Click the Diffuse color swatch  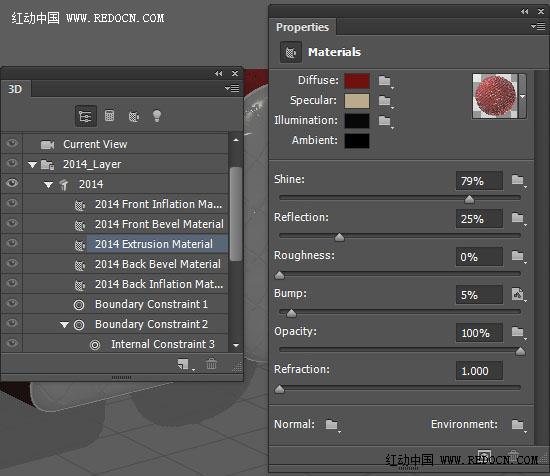click(357, 81)
